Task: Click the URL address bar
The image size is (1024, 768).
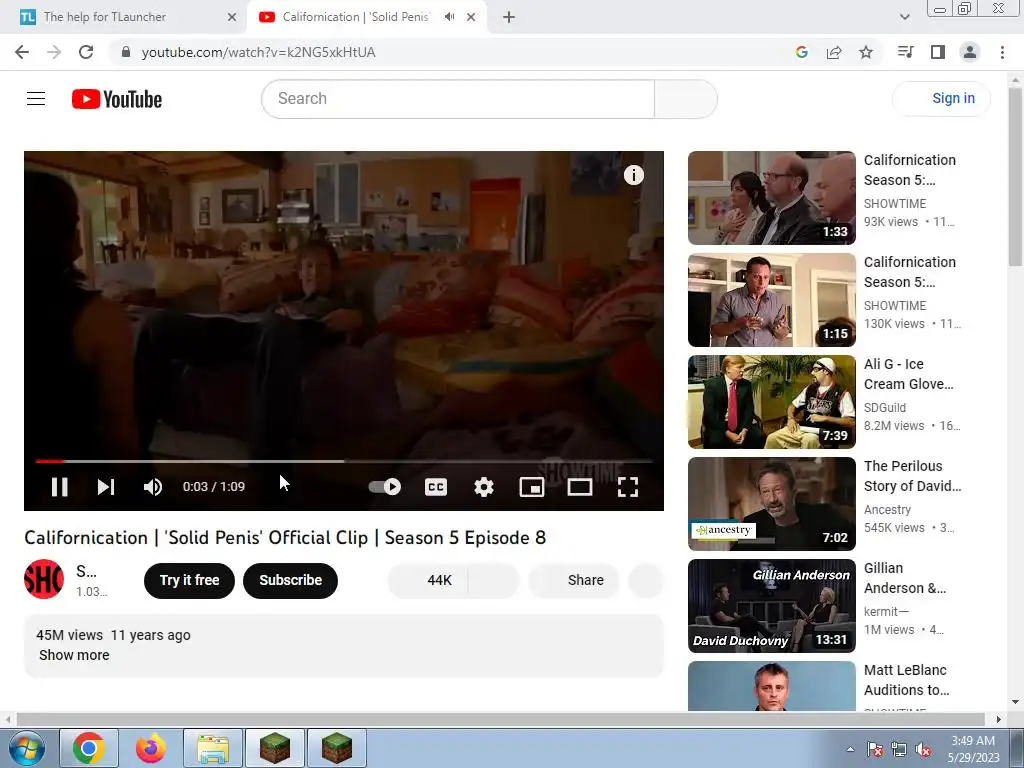Action: pyautogui.click(x=457, y=52)
